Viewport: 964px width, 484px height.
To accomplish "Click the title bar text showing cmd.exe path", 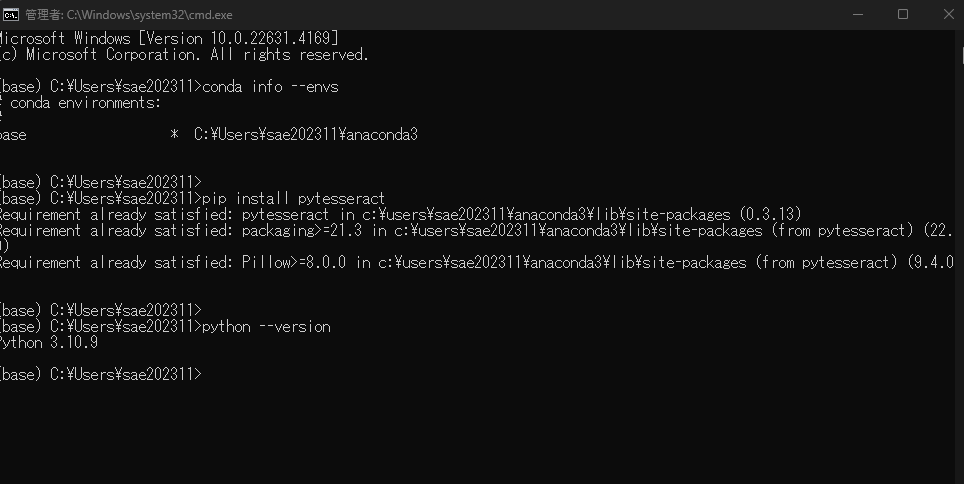I will pos(128,15).
